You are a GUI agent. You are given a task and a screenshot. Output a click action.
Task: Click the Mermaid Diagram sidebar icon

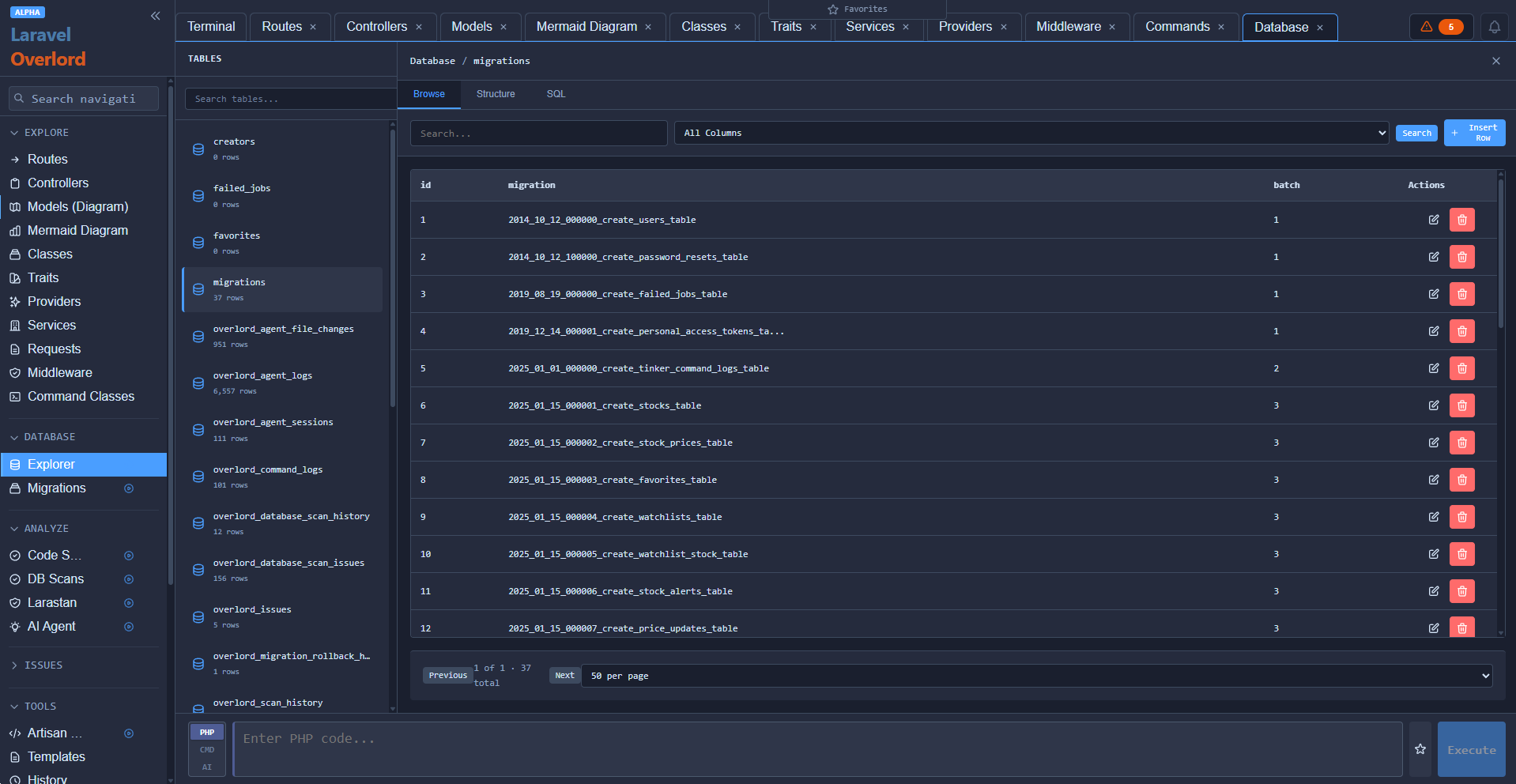point(14,230)
